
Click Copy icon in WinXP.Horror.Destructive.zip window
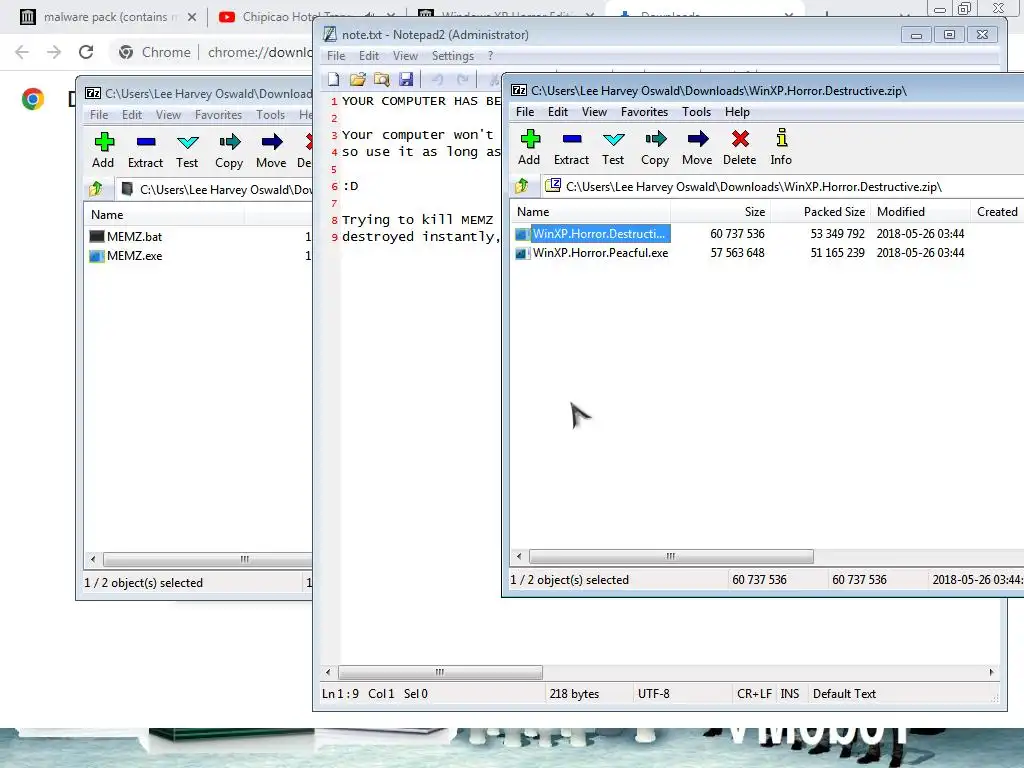[655, 138]
